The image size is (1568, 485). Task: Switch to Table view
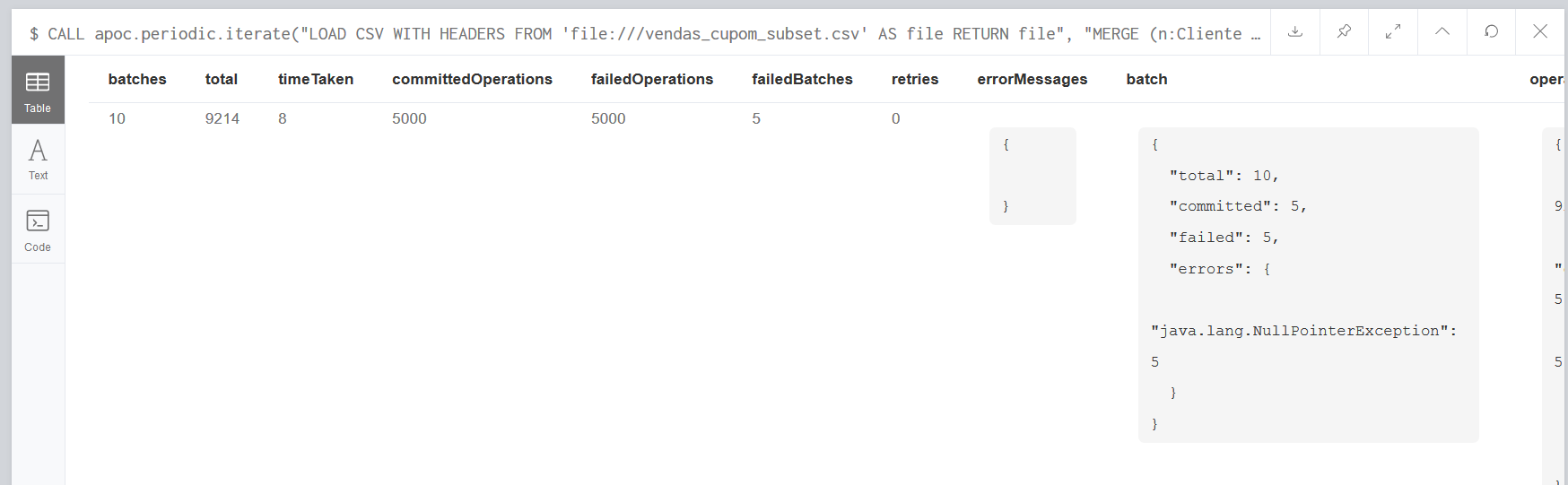click(x=38, y=91)
